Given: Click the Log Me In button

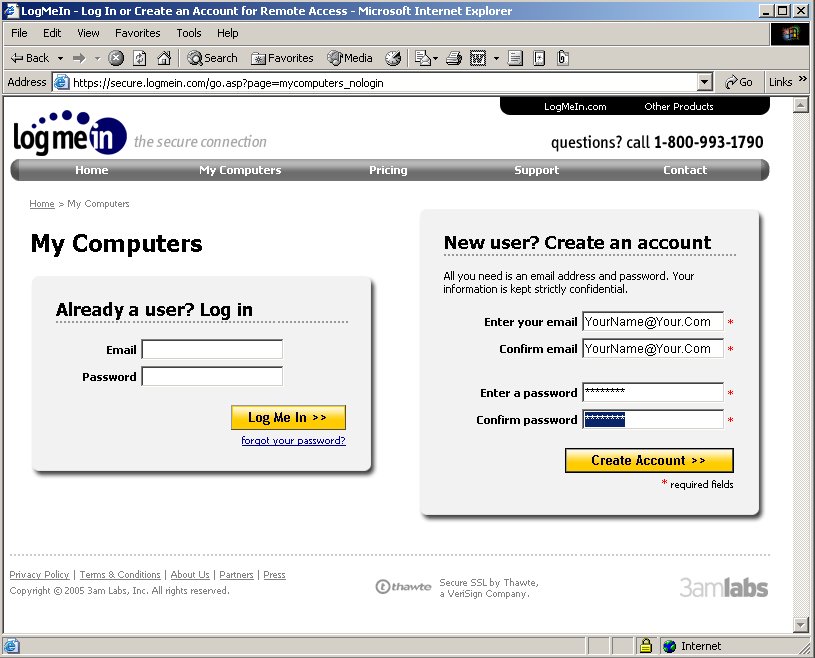Looking at the screenshot, I should pyautogui.click(x=288, y=417).
